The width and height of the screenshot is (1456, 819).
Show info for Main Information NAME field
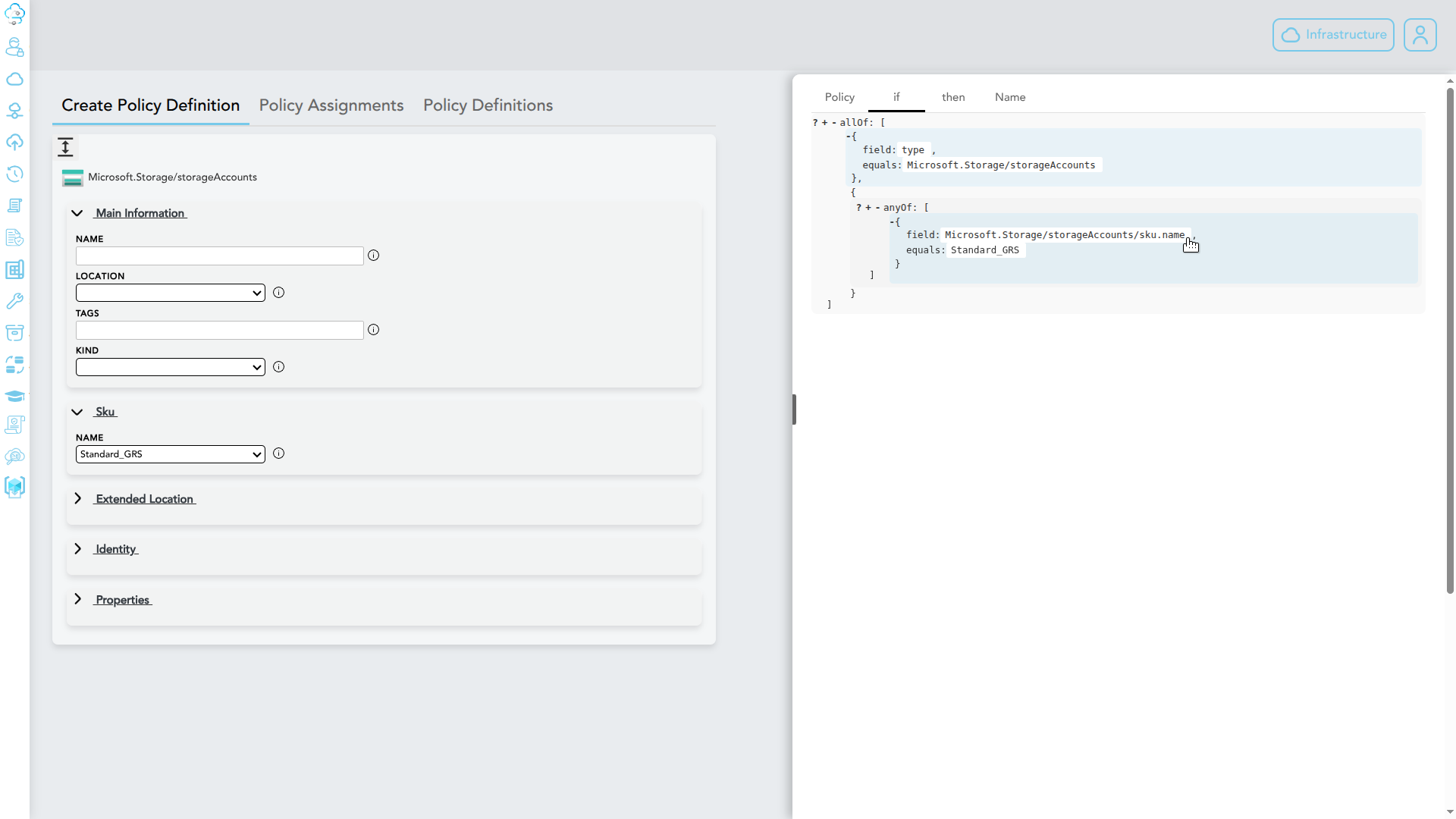click(x=373, y=256)
